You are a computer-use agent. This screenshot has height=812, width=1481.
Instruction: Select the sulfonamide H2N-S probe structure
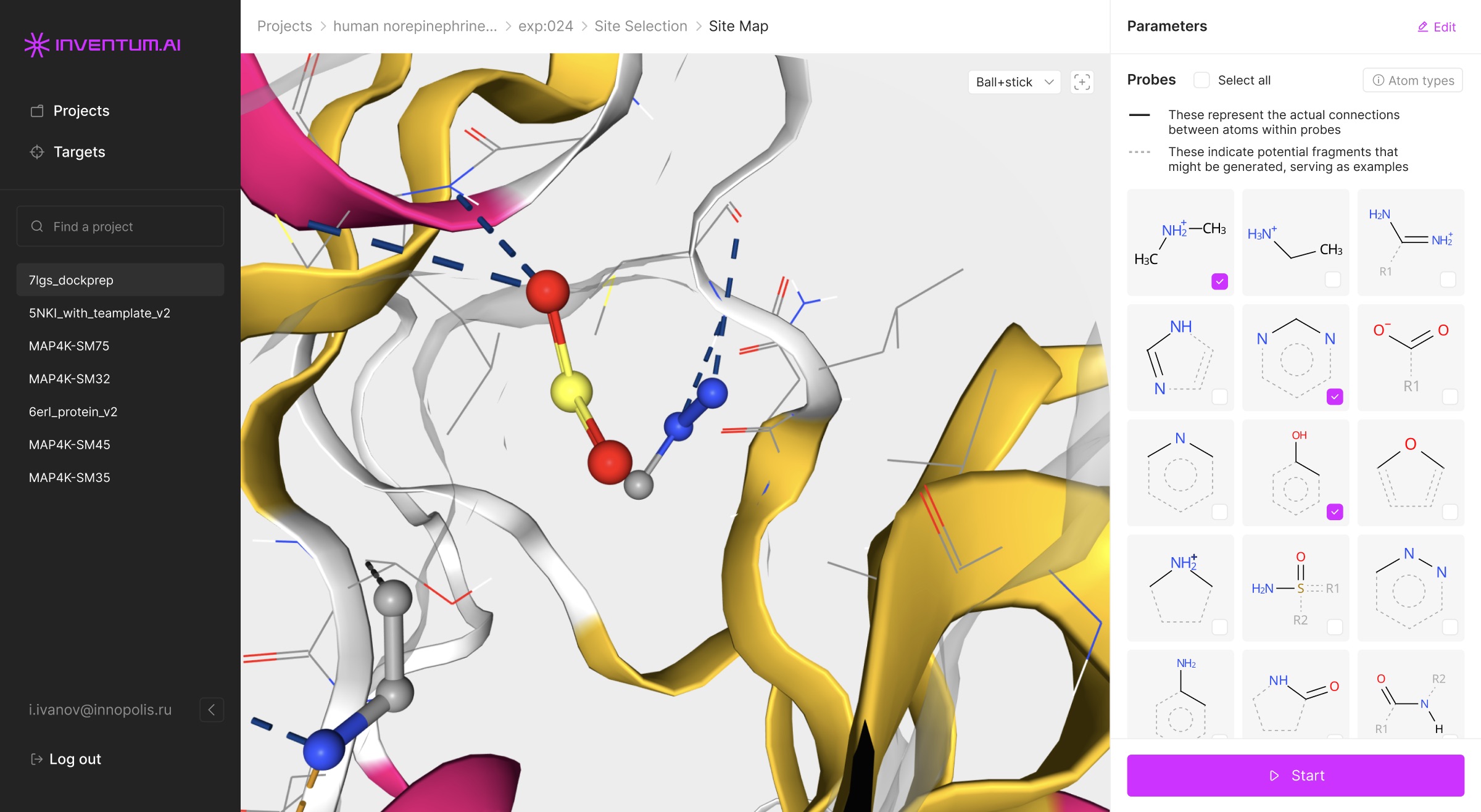pos(1295,588)
